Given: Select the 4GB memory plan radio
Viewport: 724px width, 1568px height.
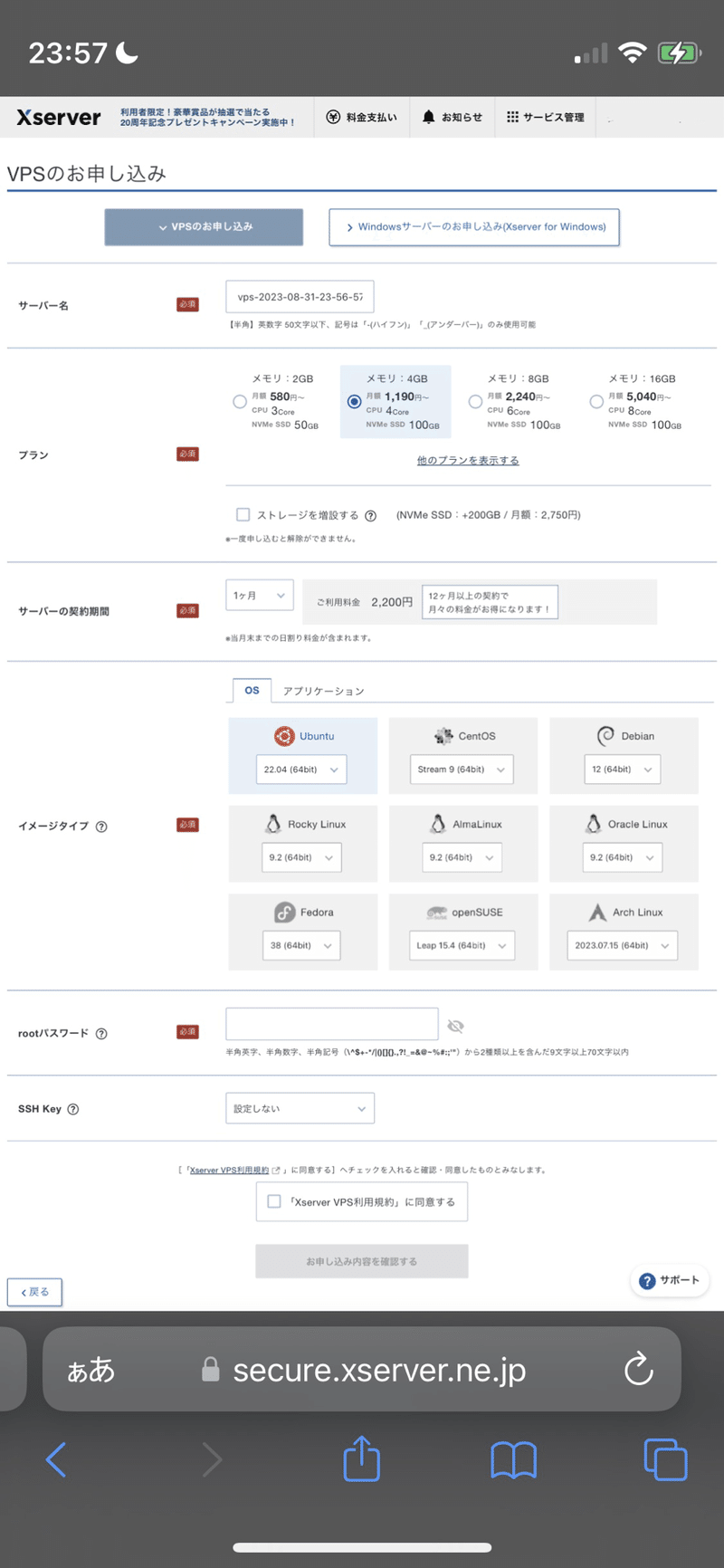Looking at the screenshot, I should tap(354, 402).
